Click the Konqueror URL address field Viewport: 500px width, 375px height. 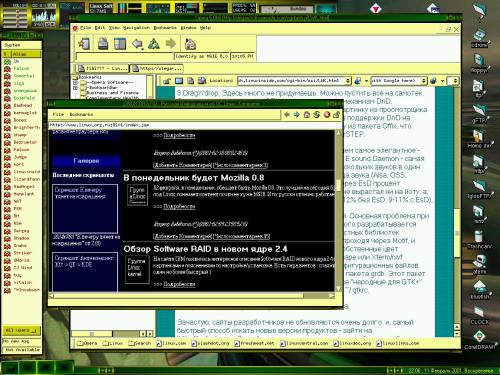point(195,125)
